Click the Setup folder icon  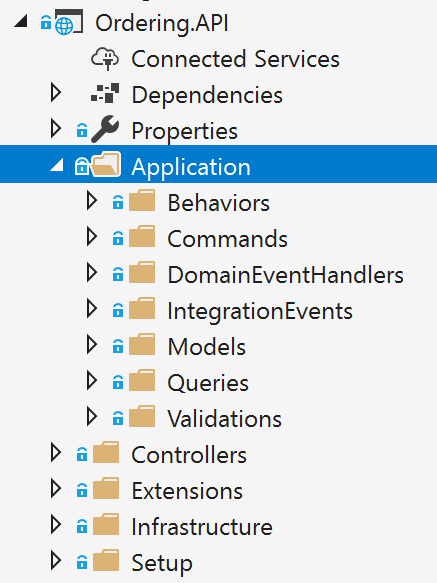click(x=106, y=560)
